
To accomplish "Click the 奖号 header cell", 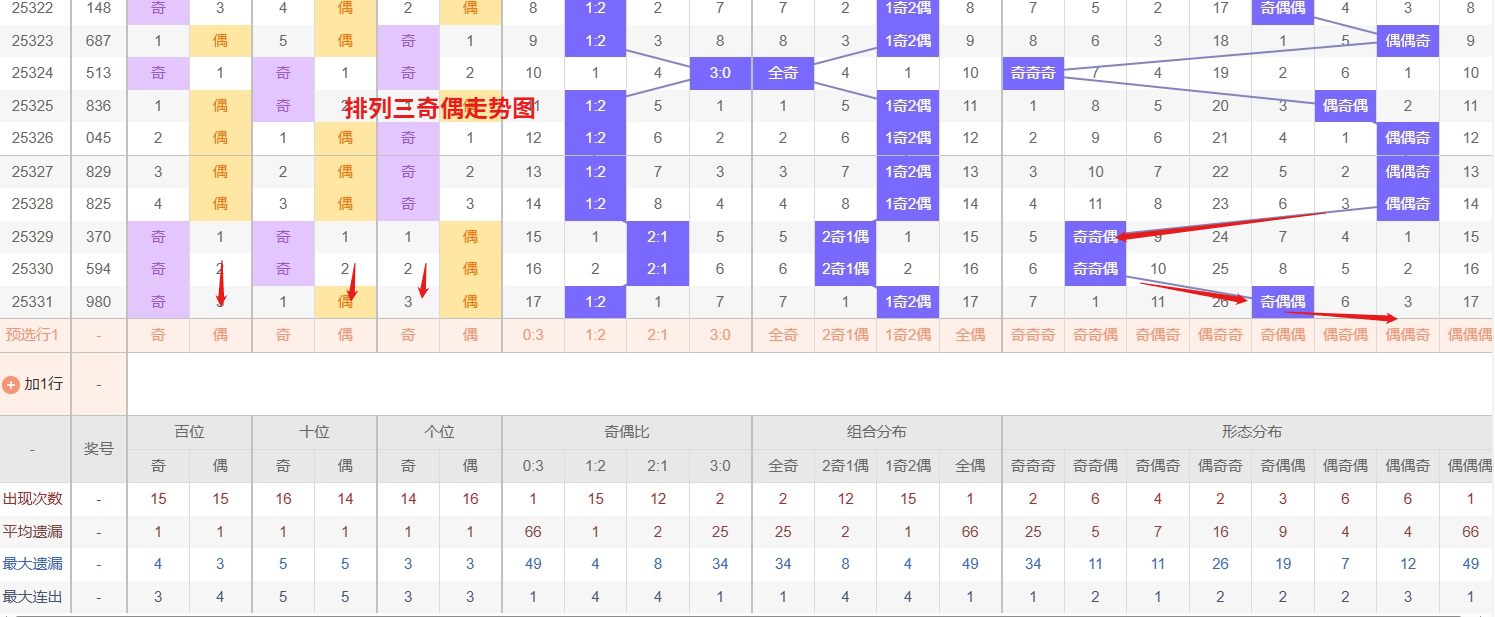I will click(x=99, y=449).
